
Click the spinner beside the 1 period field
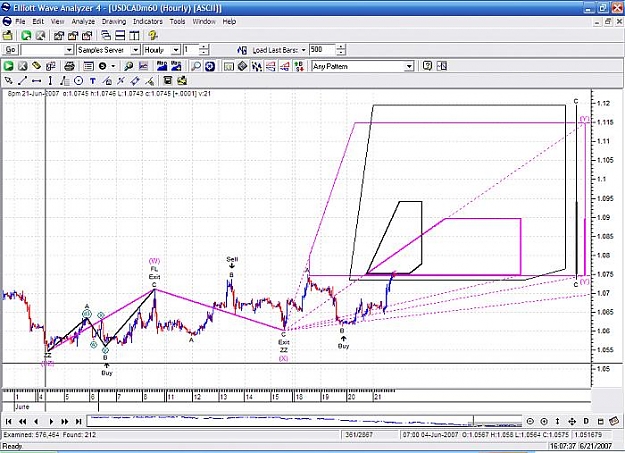click(x=204, y=50)
